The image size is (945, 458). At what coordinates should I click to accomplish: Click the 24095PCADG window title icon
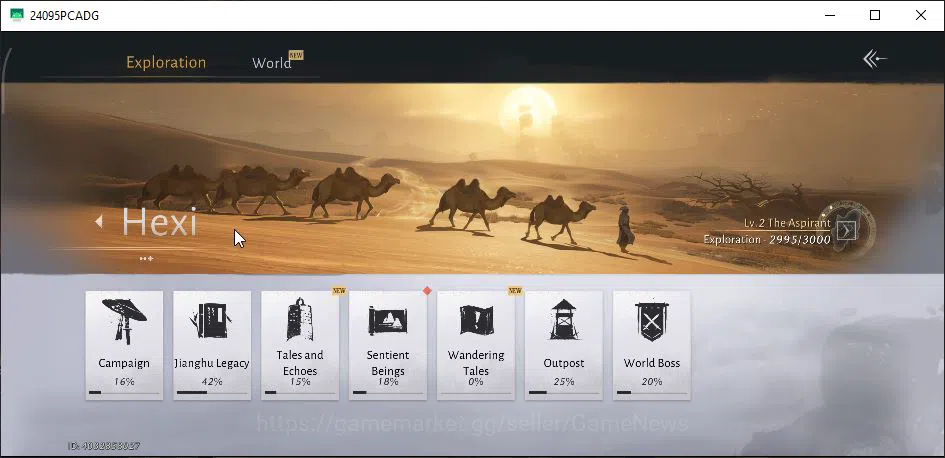tap(17, 14)
